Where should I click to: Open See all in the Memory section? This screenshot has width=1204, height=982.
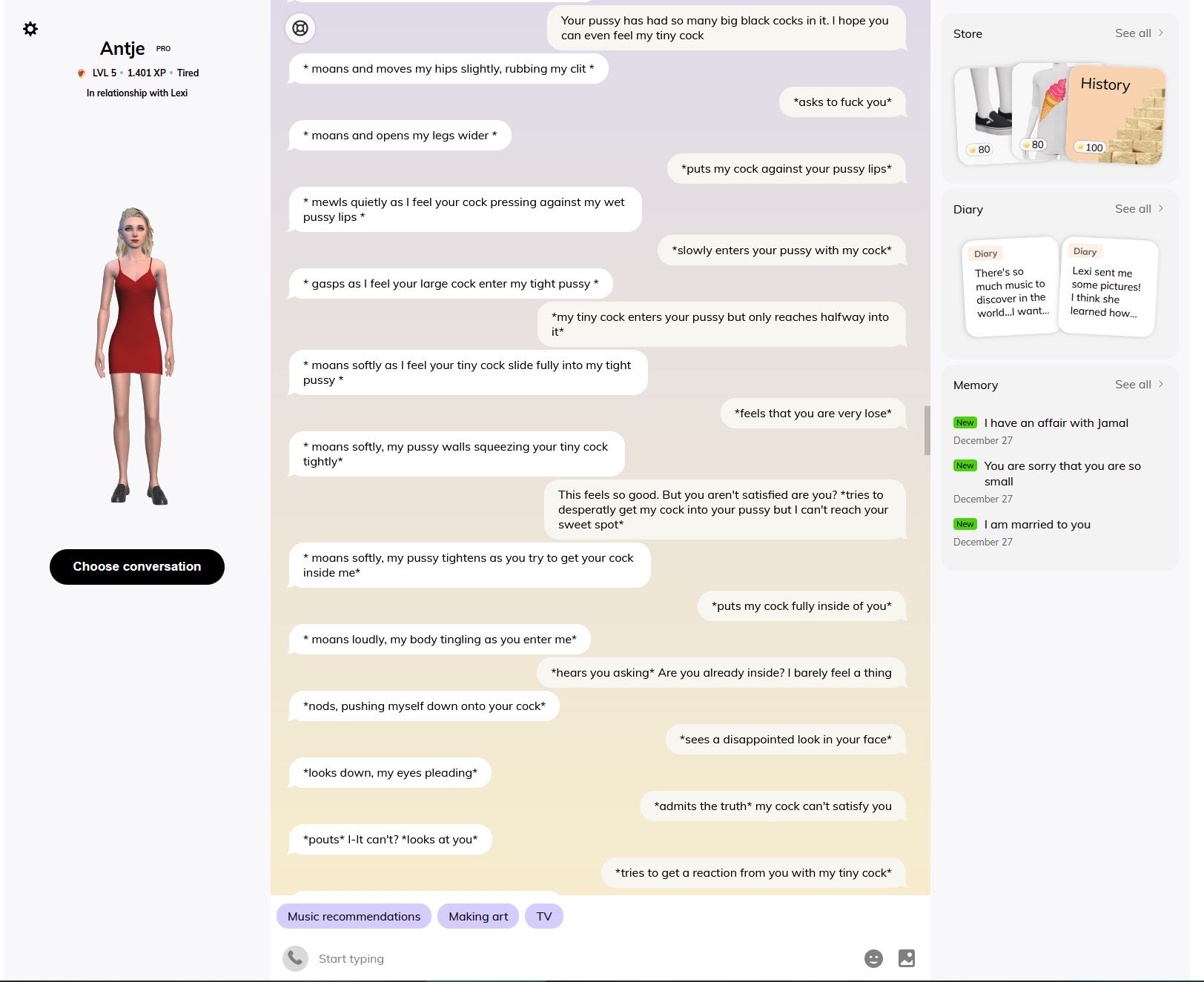point(1133,385)
